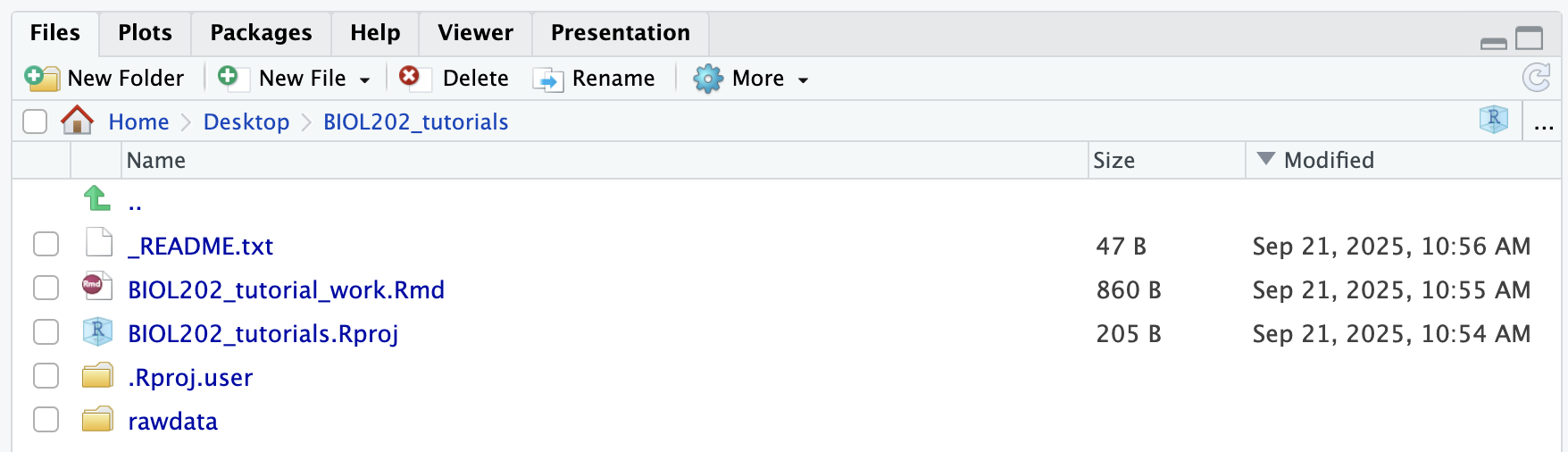
Task: Open the BIOL202_tutorials.Rproj file link
Action: pos(263,333)
